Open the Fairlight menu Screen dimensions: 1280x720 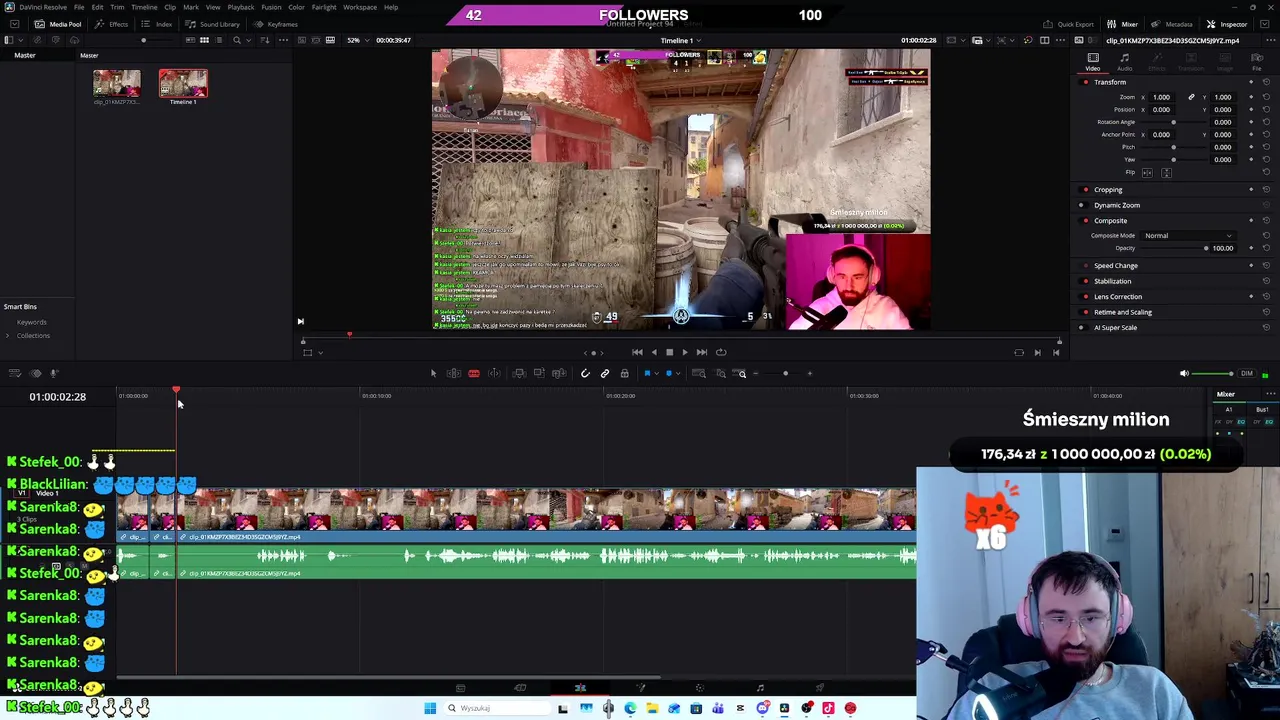click(x=324, y=7)
